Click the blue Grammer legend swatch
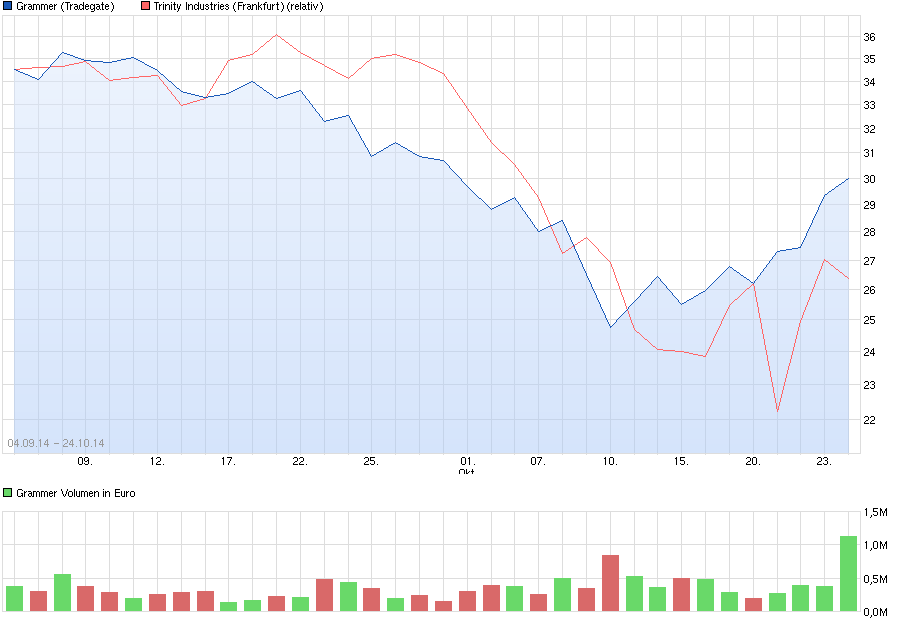Screen dimensions: 907x622 [8, 6]
